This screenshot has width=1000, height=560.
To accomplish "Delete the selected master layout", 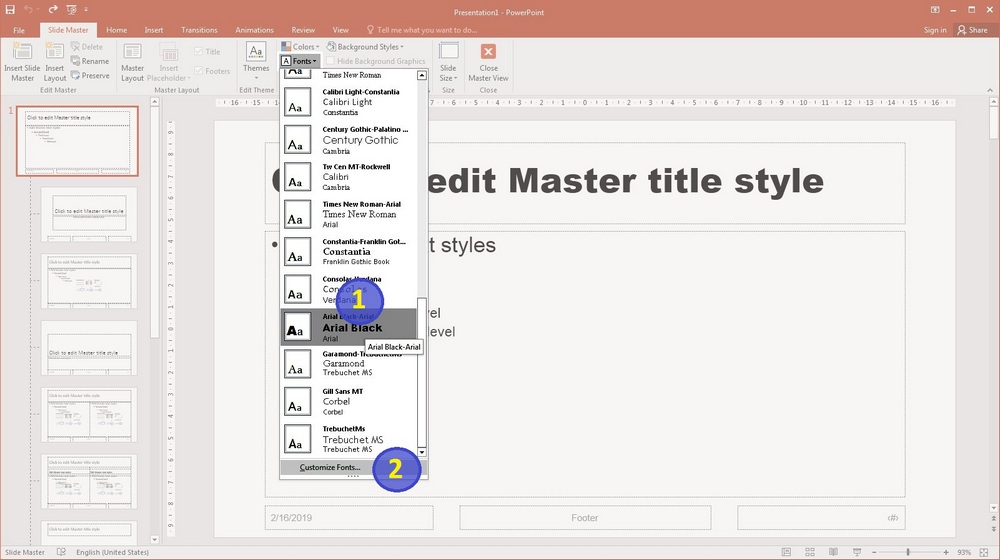I will (x=87, y=47).
